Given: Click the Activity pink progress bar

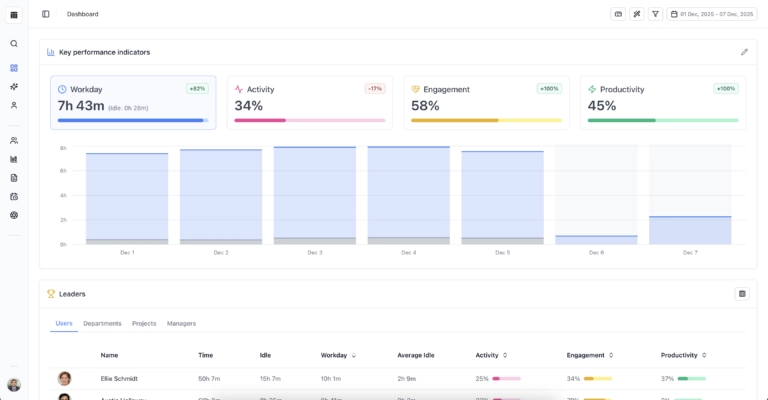Looking at the screenshot, I should coord(310,120).
